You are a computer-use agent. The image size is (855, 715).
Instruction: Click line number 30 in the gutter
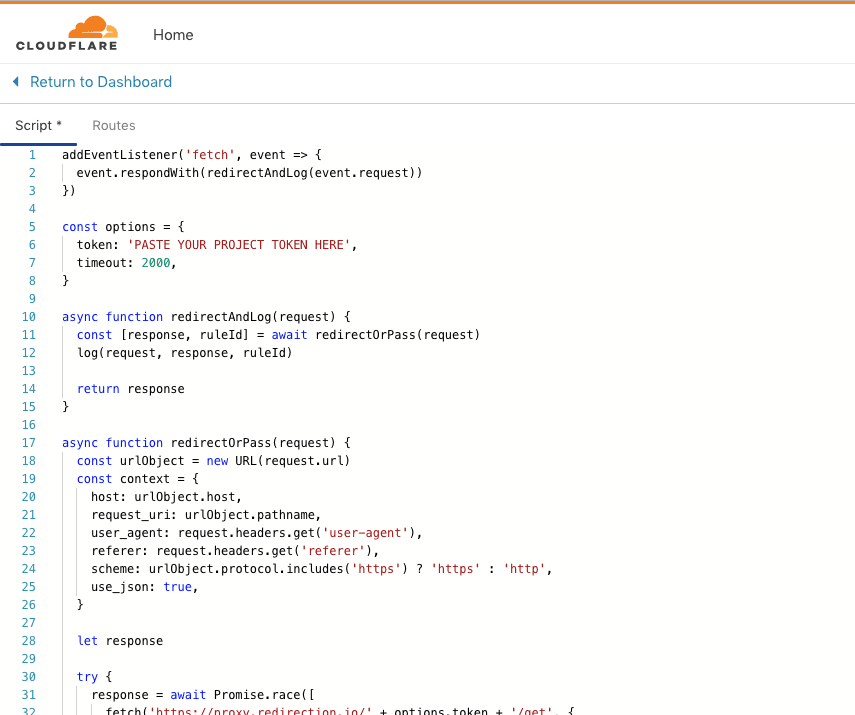tap(29, 677)
